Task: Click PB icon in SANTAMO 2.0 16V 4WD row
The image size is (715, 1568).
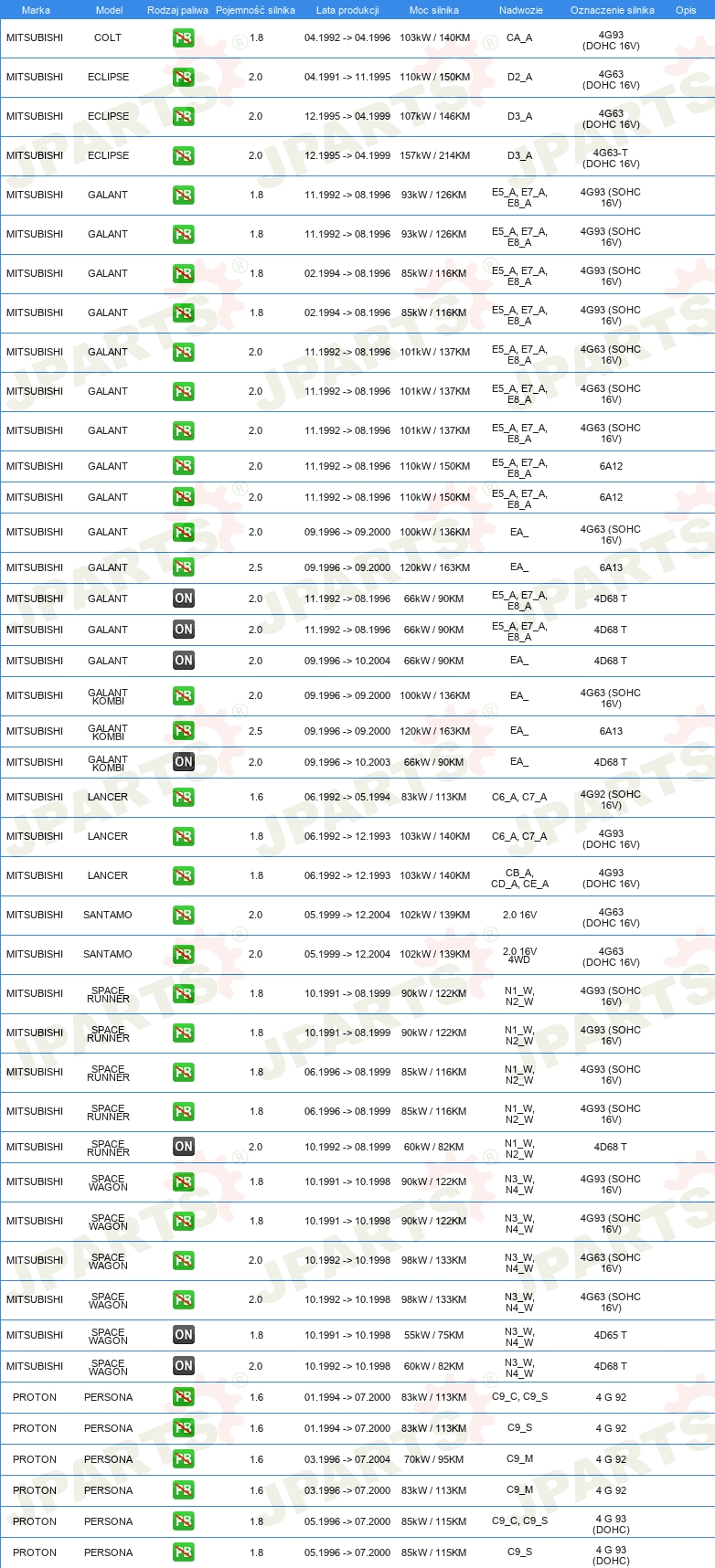Action: tap(183, 955)
